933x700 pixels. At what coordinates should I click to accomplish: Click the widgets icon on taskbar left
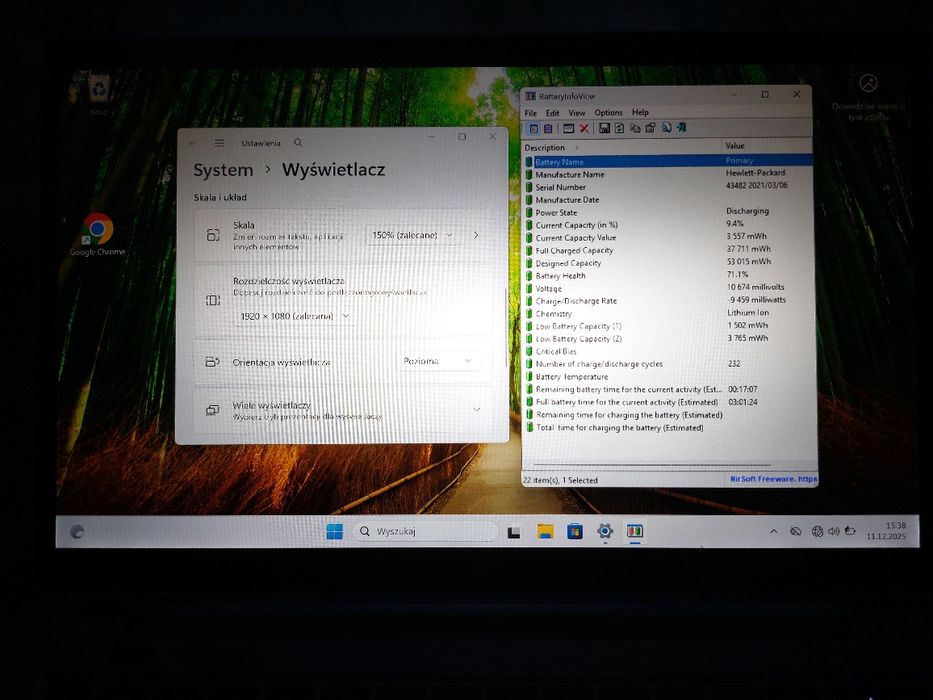pyautogui.click(x=77, y=532)
